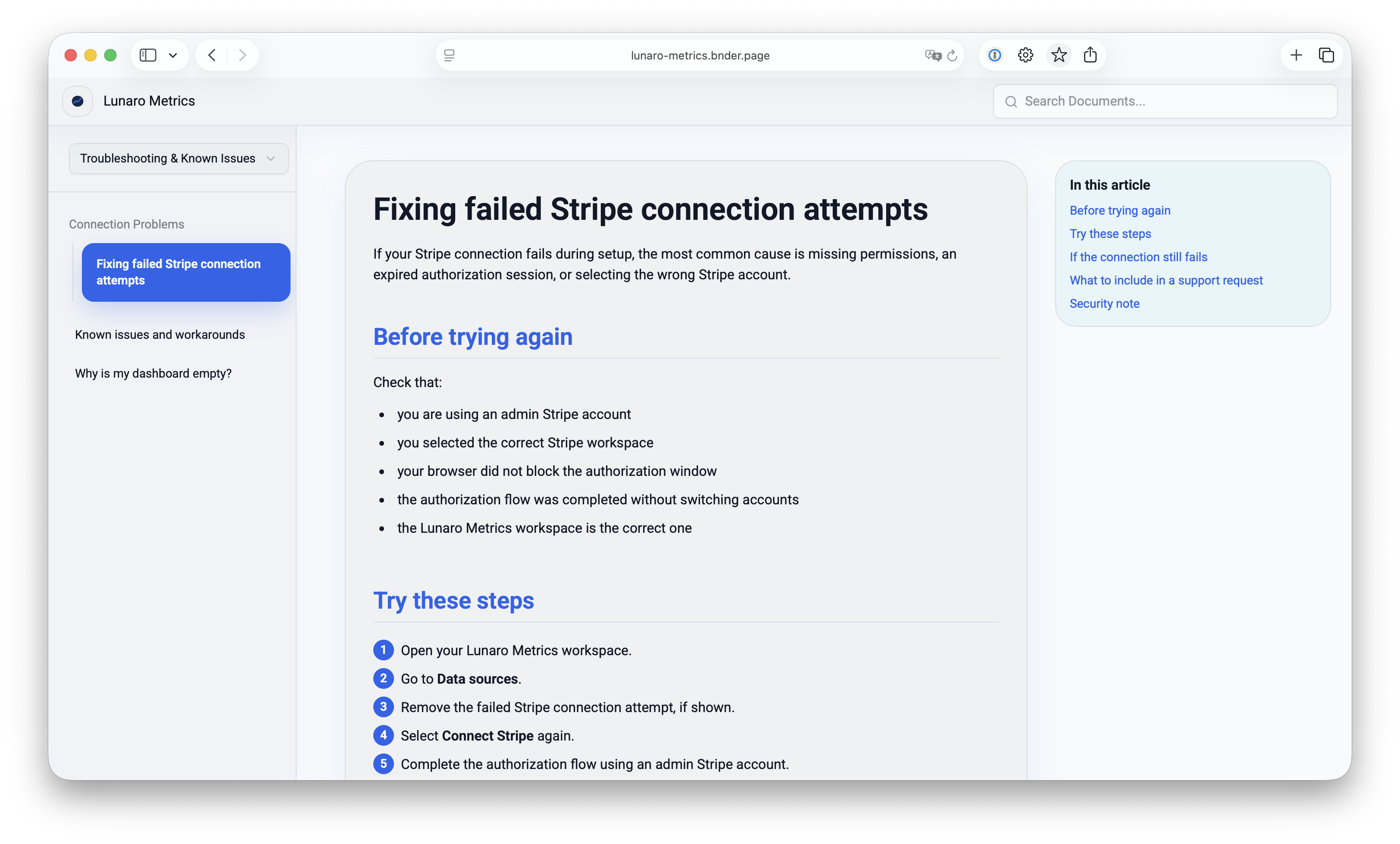The width and height of the screenshot is (1400, 844).
Task: Click the Try these steps section heading
Action: tap(453, 601)
